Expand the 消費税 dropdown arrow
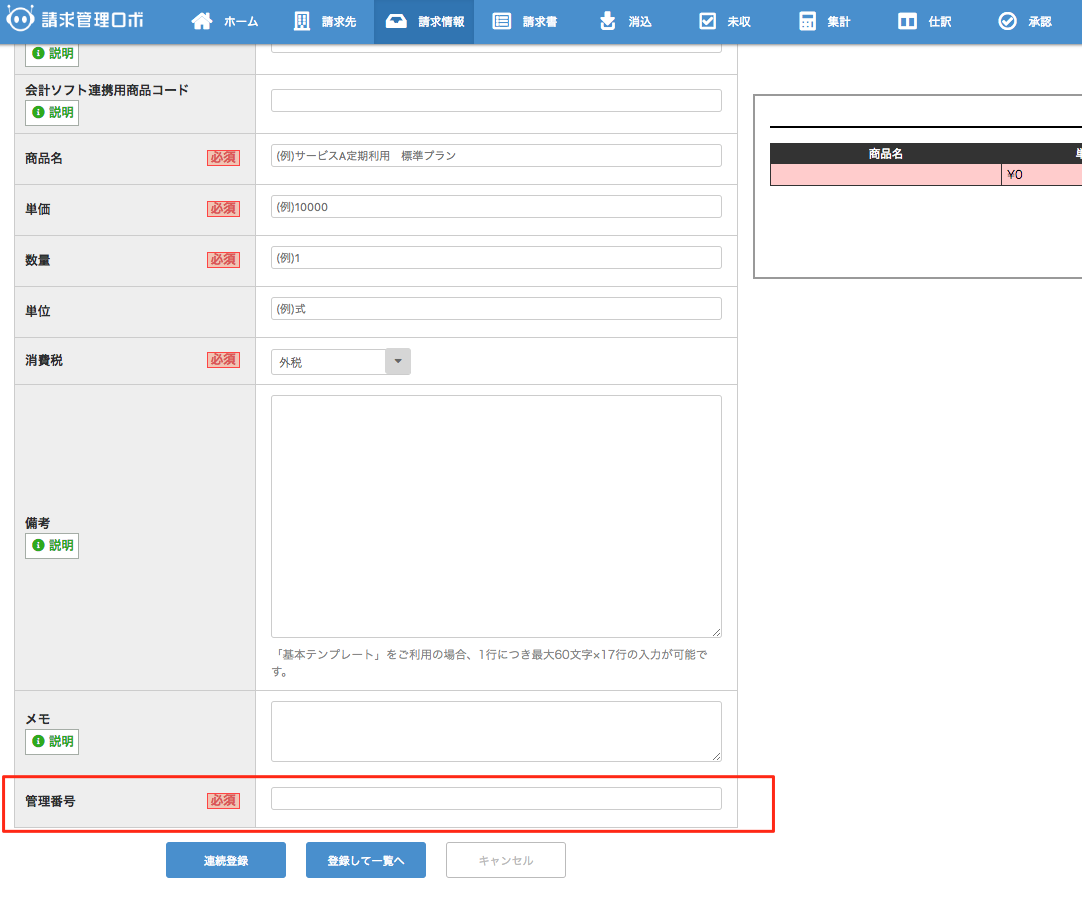The width and height of the screenshot is (1082, 904). pos(398,361)
